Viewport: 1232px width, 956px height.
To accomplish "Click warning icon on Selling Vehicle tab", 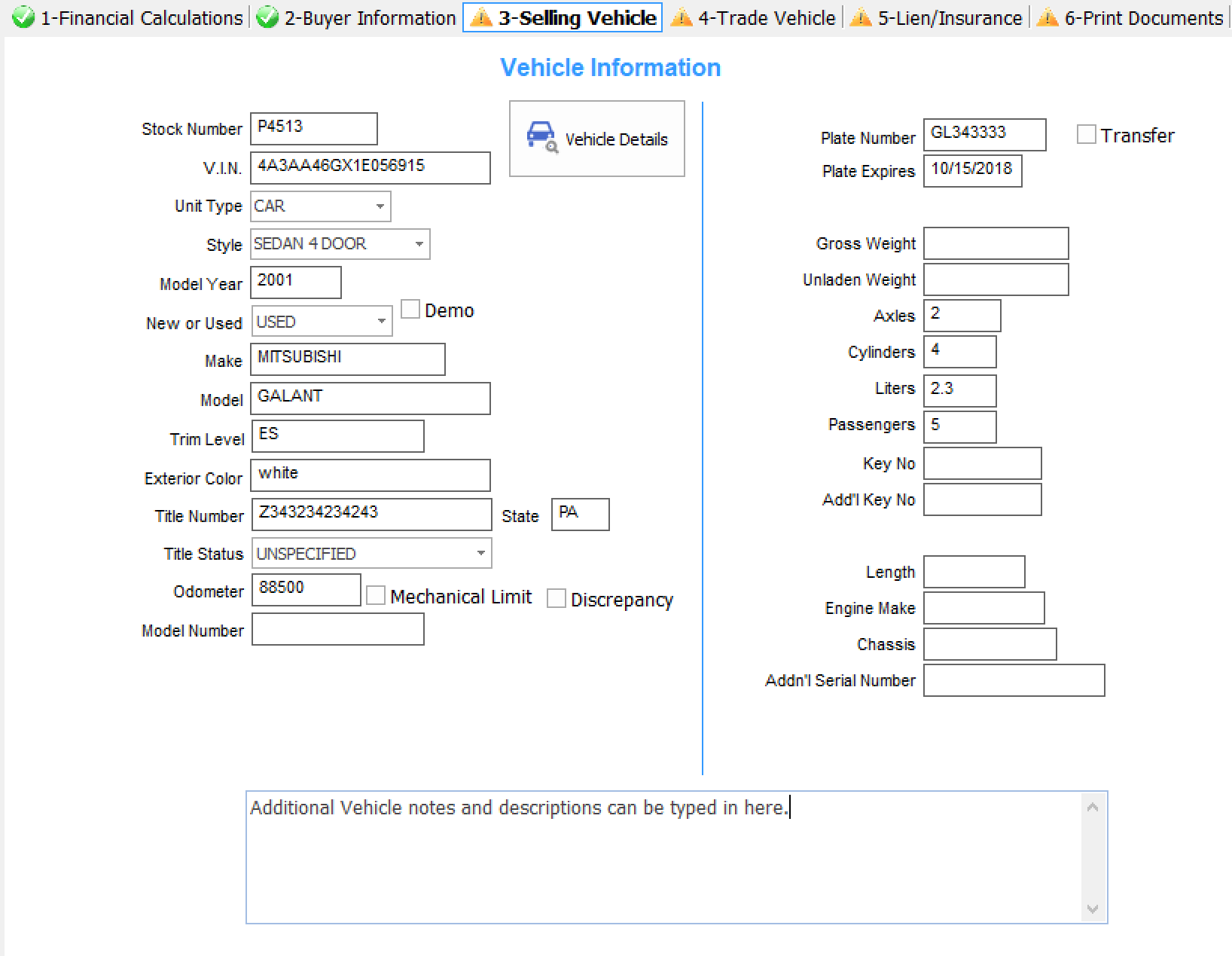I will [x=480, y=17].
